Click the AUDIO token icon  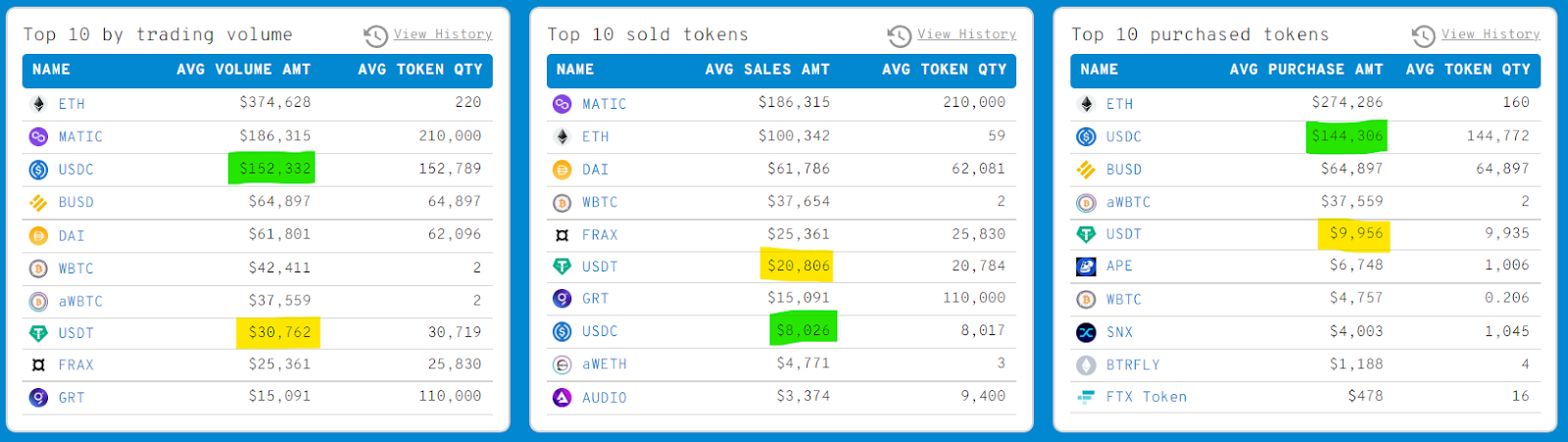point(562,398)
